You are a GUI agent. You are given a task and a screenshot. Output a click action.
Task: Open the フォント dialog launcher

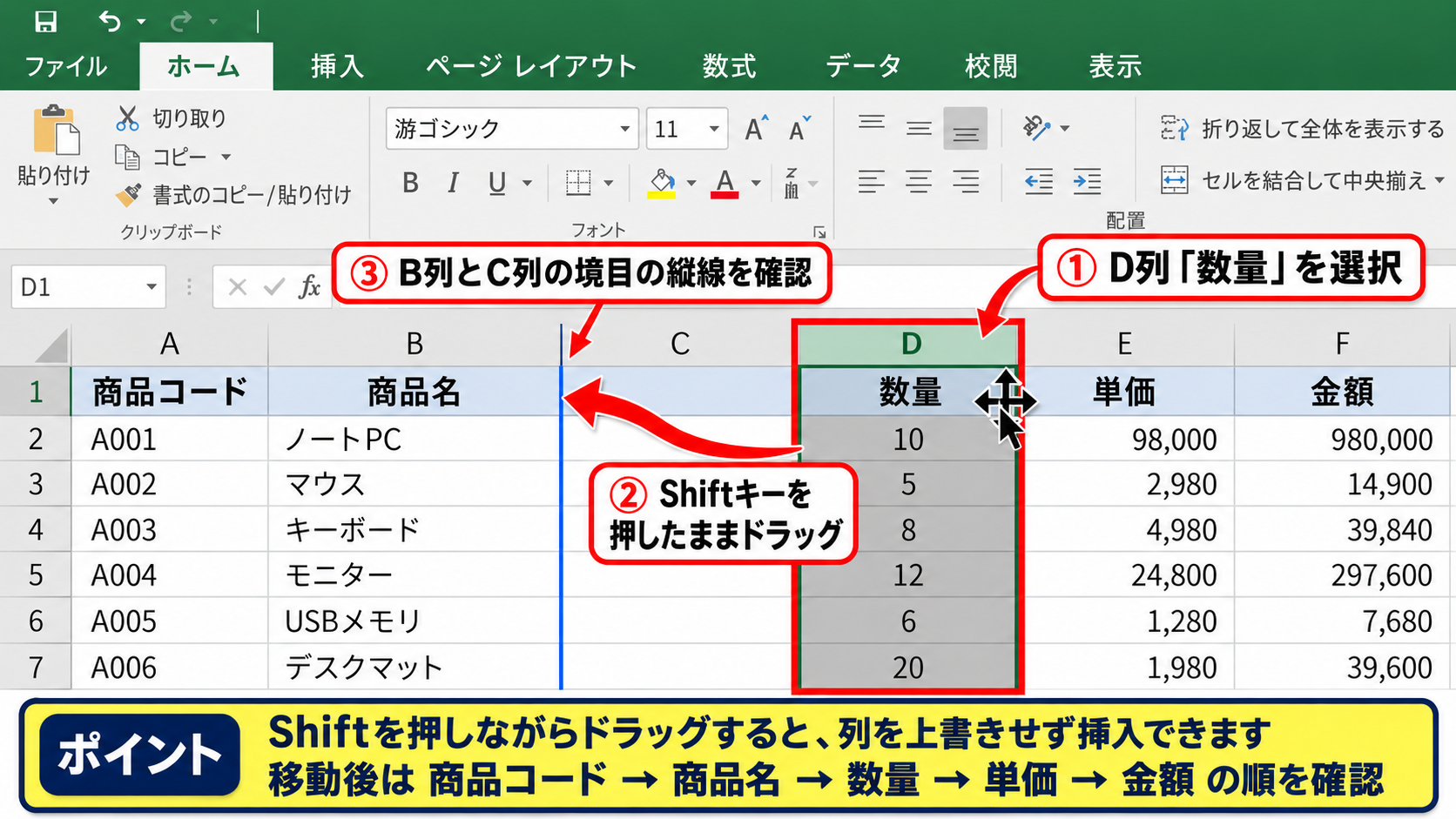pyautogui.click(x=819, y=232)
